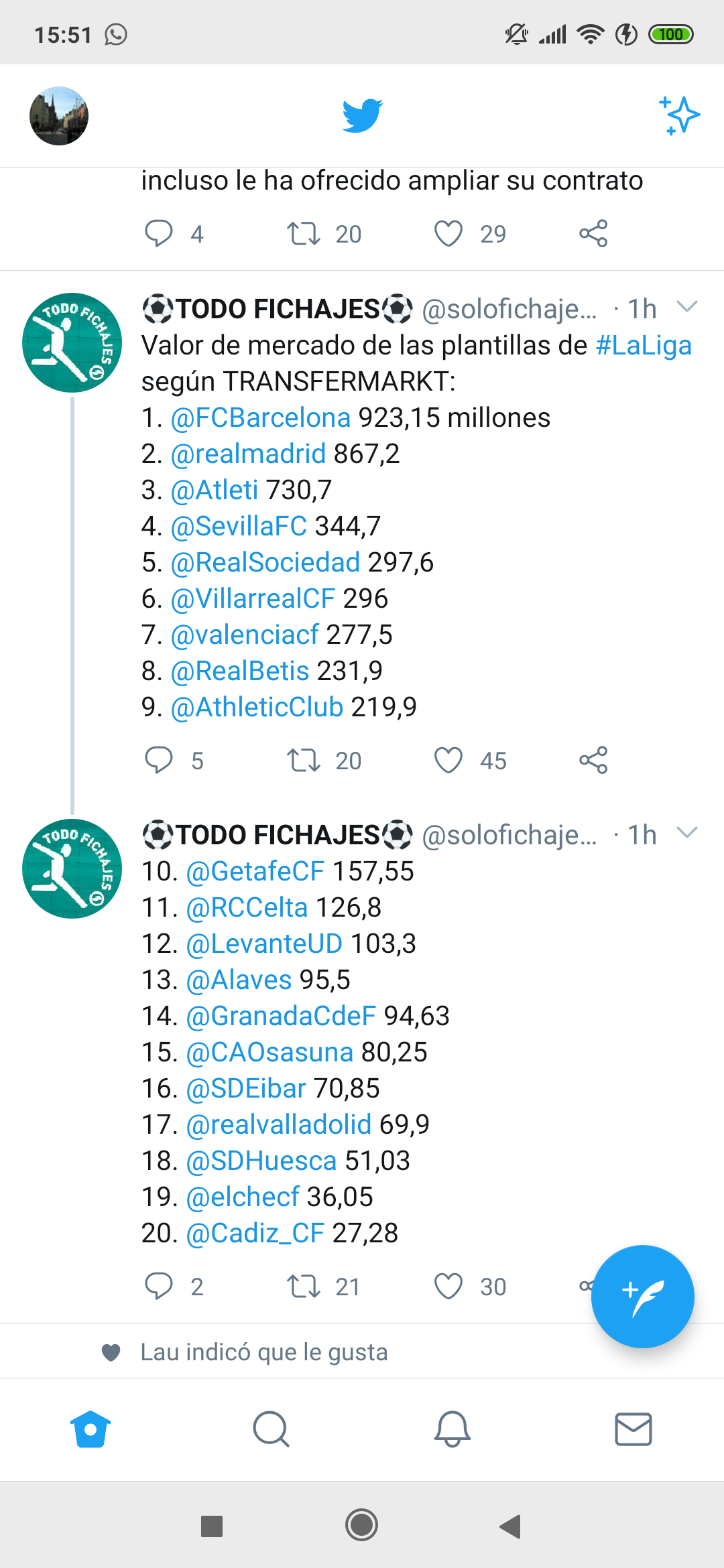724x1568 pixels.
Task: Open the profile avatar menu
Action: point(59,116)
